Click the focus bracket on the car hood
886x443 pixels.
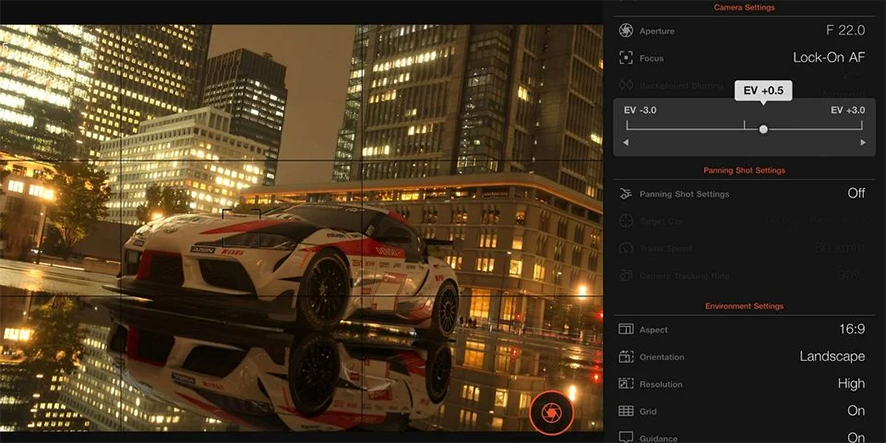(x=241, y=228)
